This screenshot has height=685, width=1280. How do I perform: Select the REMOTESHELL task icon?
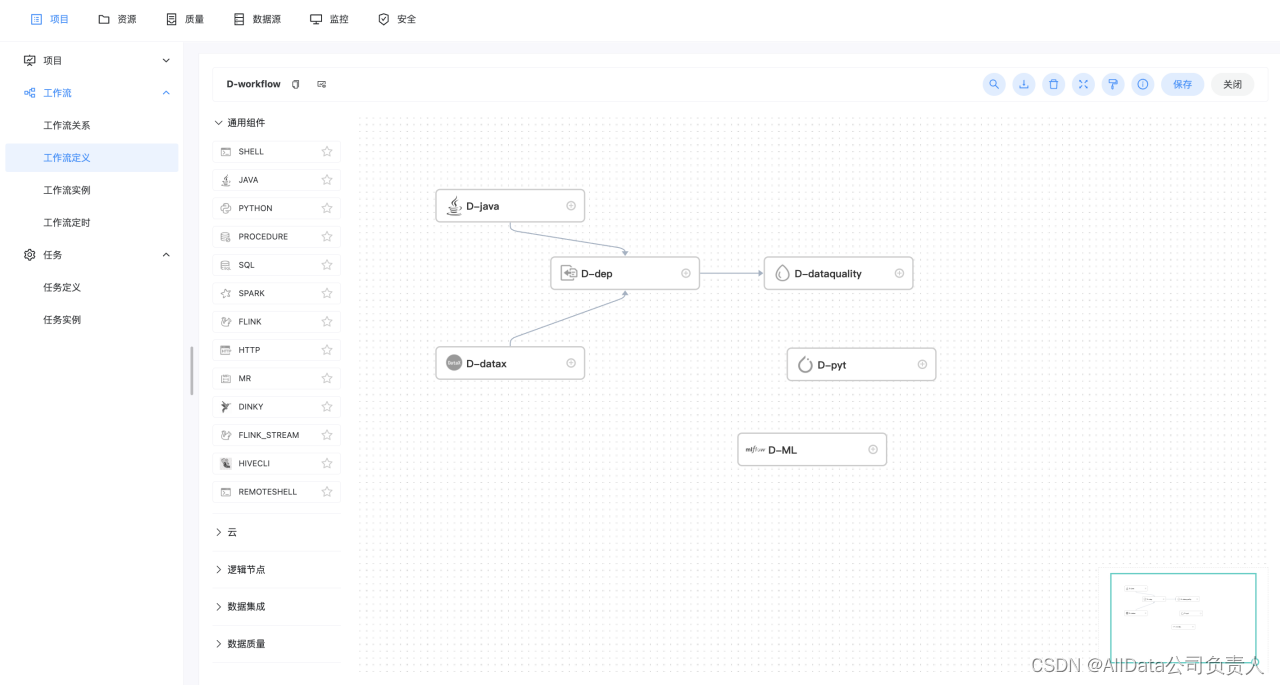coord(226,492)
